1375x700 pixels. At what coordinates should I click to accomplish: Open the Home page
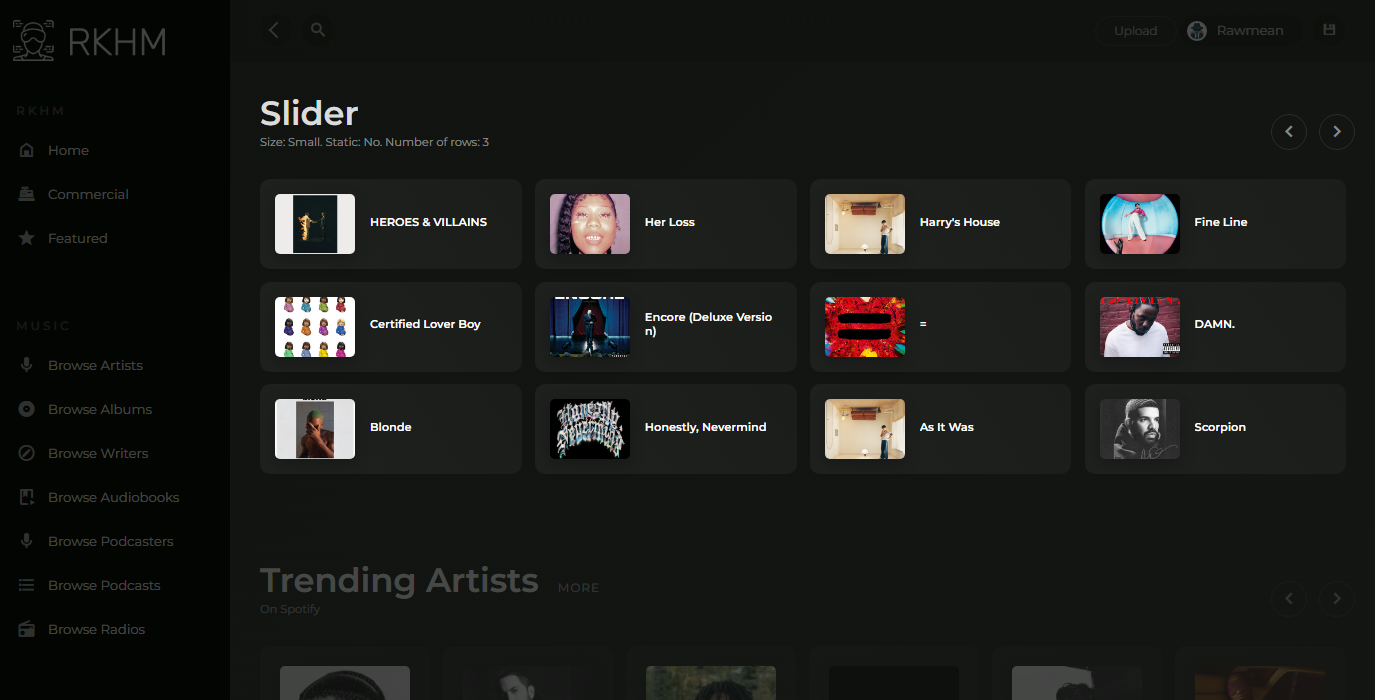68,150
